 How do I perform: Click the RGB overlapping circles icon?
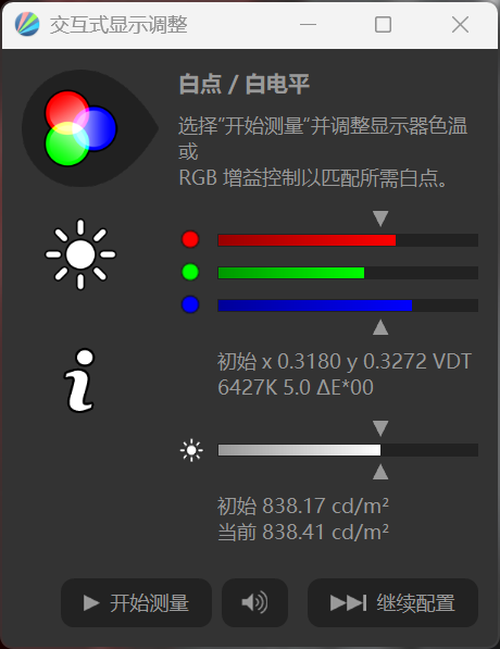pyautogui.click(x=80, y=128)
